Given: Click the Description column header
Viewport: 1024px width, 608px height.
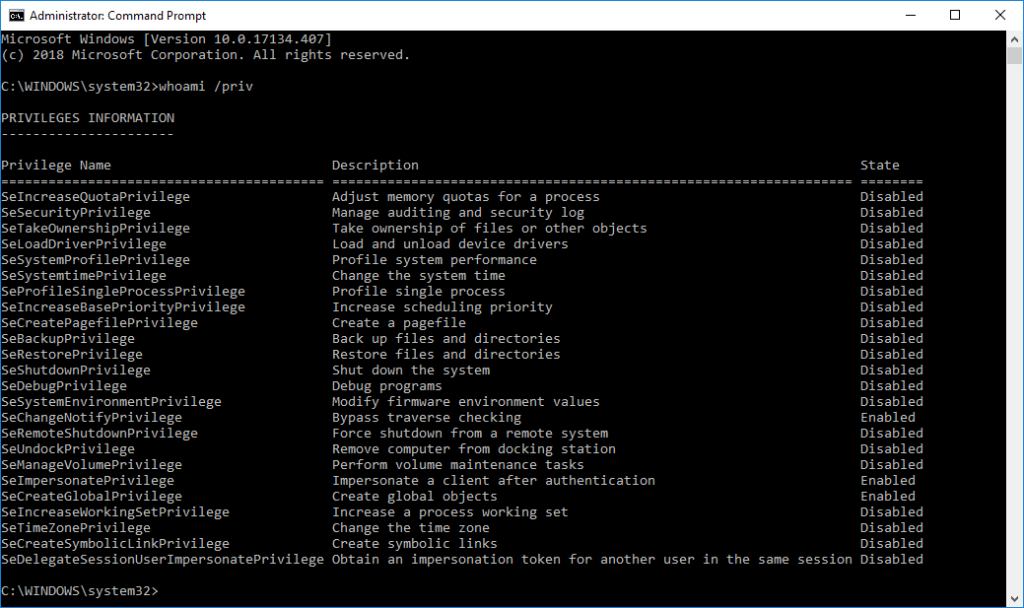Looking at the screenshot, I should 375,165.
